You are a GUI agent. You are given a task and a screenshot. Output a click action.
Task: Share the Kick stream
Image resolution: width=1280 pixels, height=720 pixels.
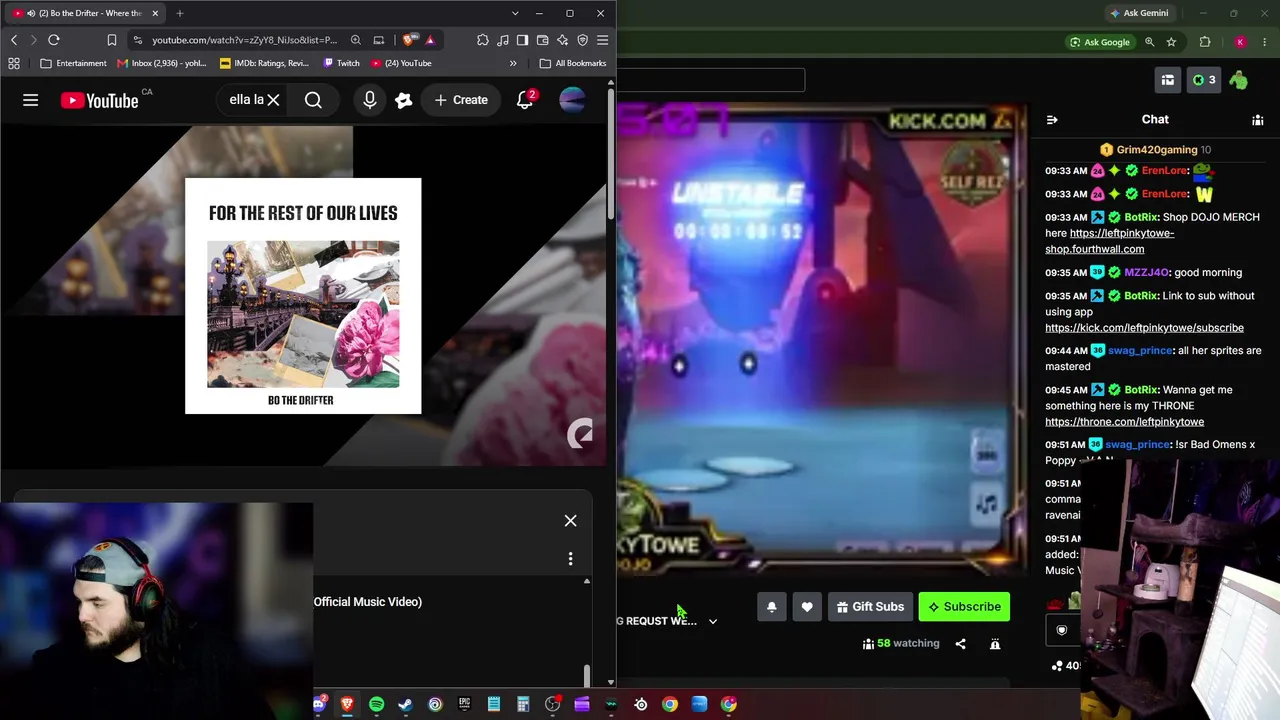pos(960,644)
